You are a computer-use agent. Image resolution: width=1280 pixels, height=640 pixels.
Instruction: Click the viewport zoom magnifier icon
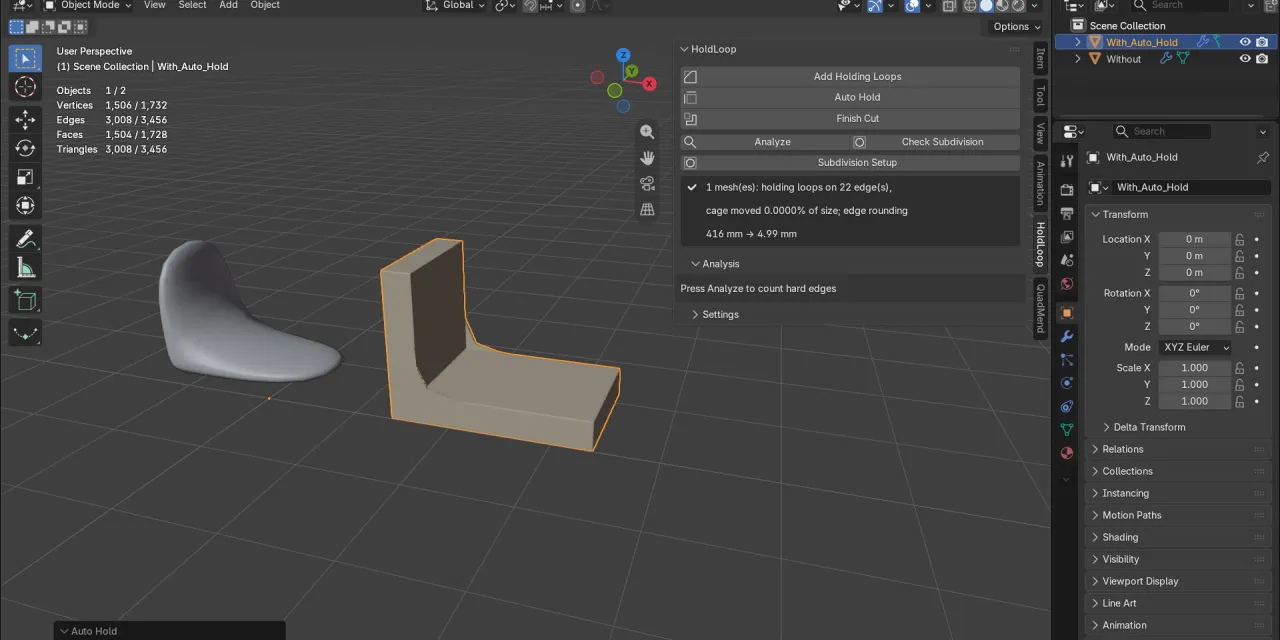pyautogui.click(x=647, y=132)
